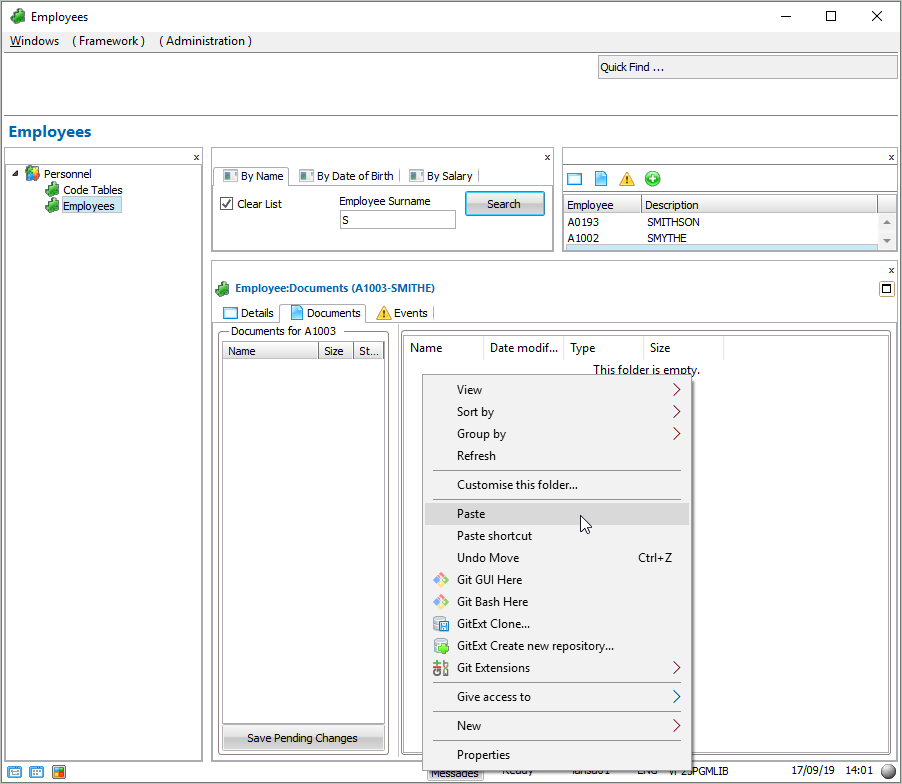Collapse the Personnel tree node
Viewport: 902px width, 784px height.
[x=15, y=174]
